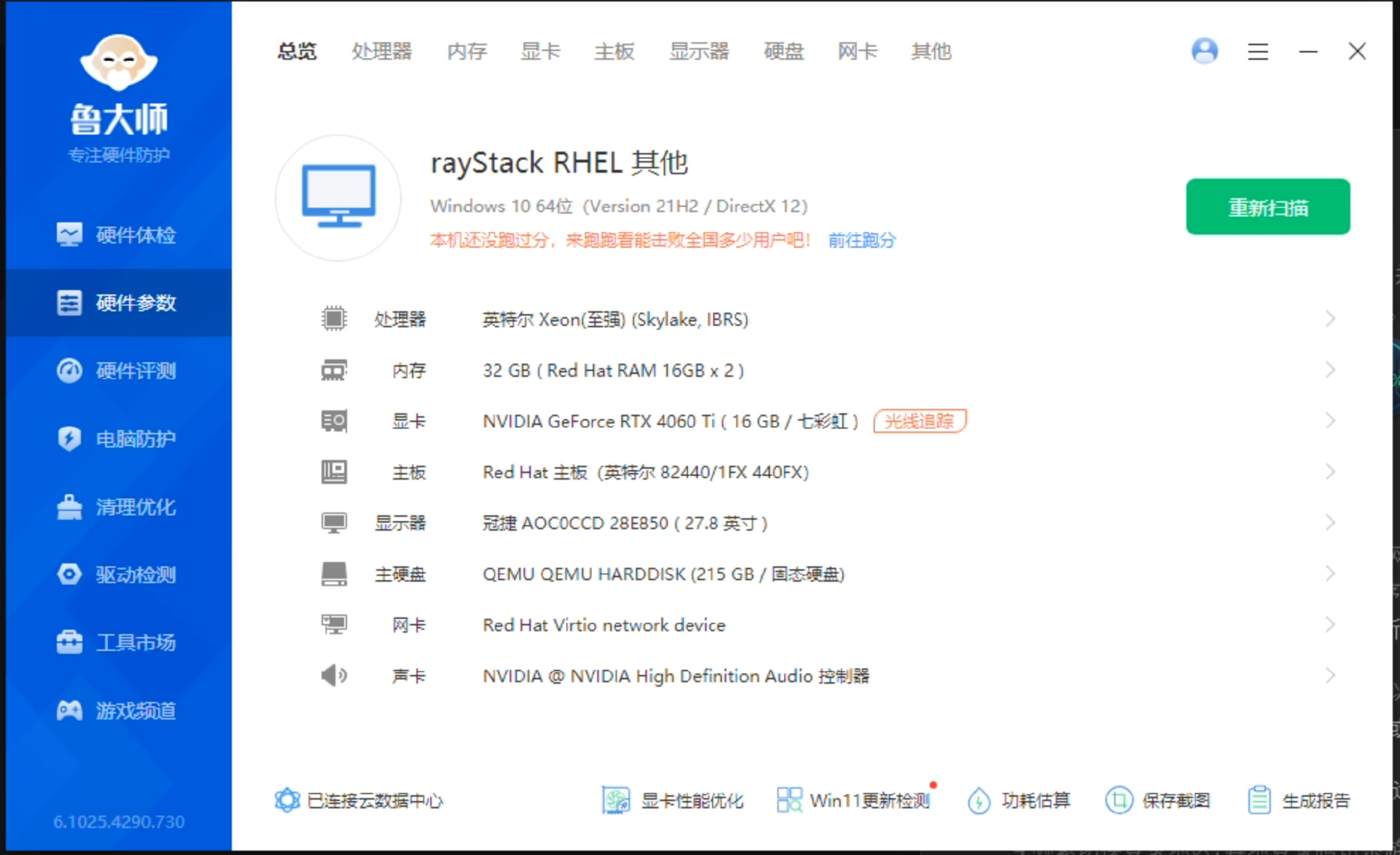Image resolution: width=1400 pixels, height=855 pixels.
Task: Click the monitor icon in 显示器 row
Action: pyautogui.click(x=334, y=523)
